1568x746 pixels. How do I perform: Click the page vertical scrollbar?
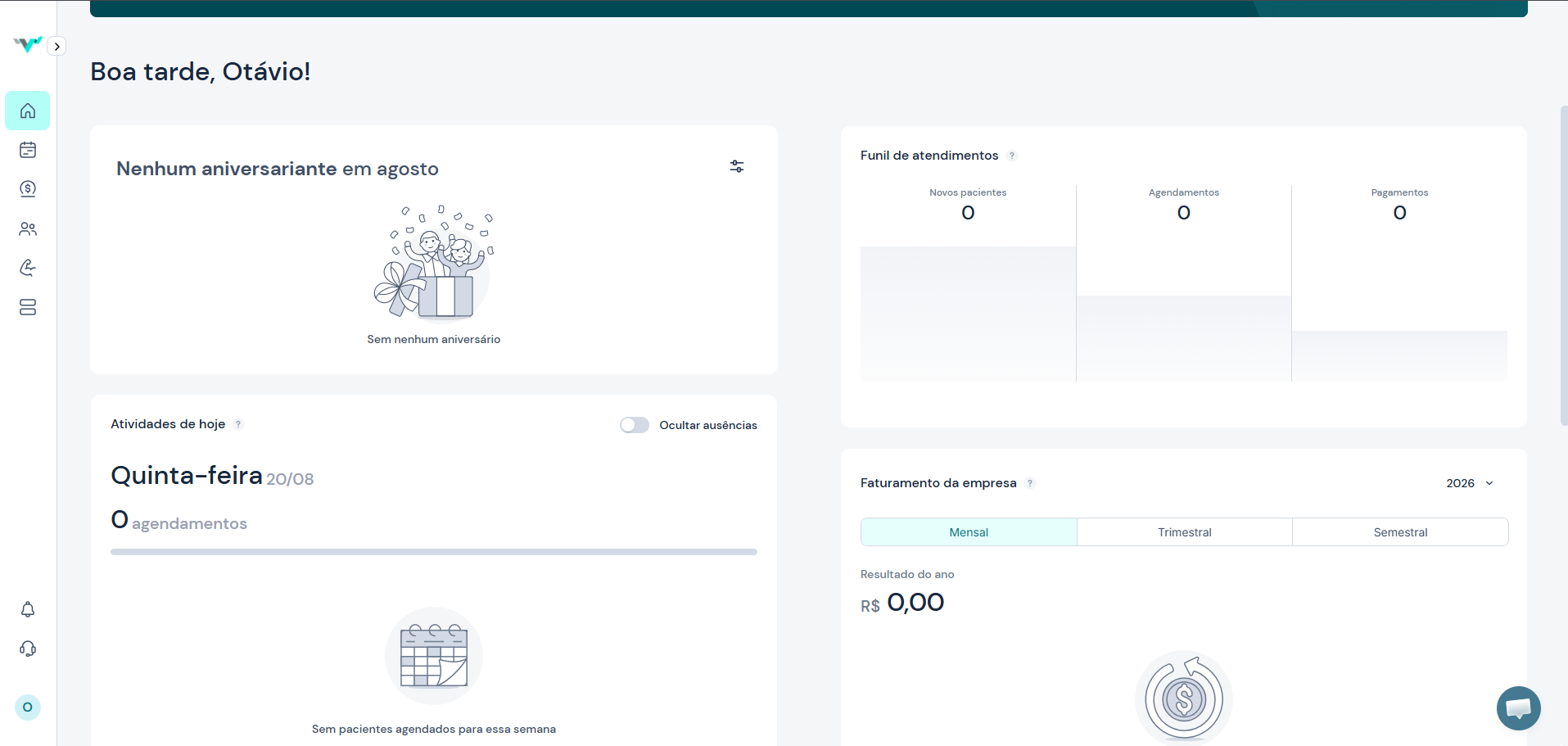1564,266
